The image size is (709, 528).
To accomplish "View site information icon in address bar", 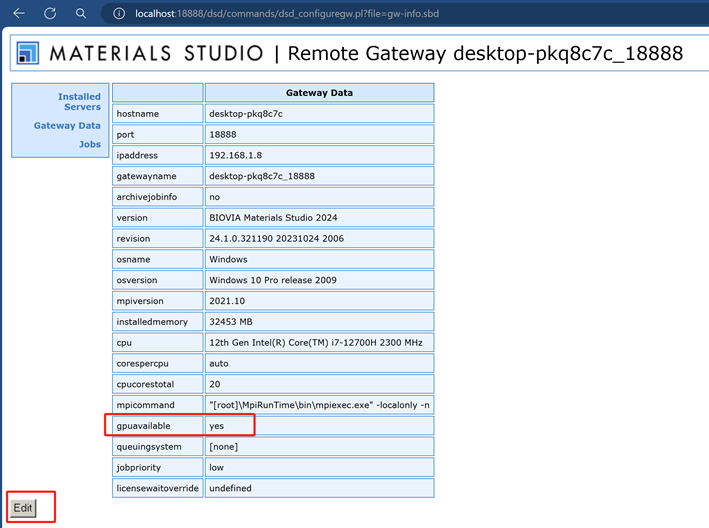I will tap(119, 14).
